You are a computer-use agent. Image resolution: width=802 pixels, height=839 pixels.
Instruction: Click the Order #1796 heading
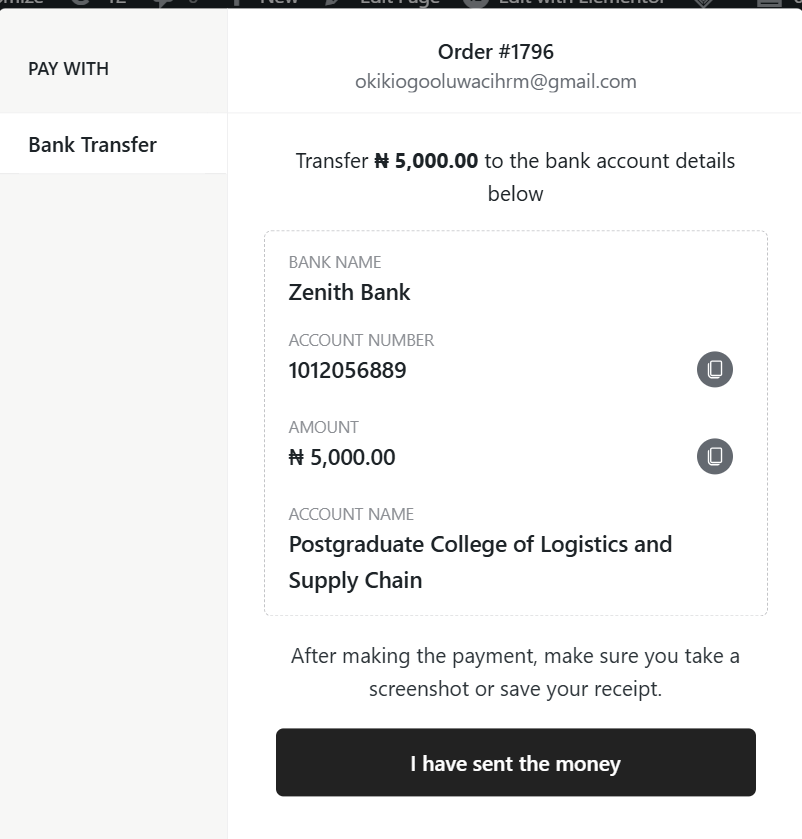495,51
